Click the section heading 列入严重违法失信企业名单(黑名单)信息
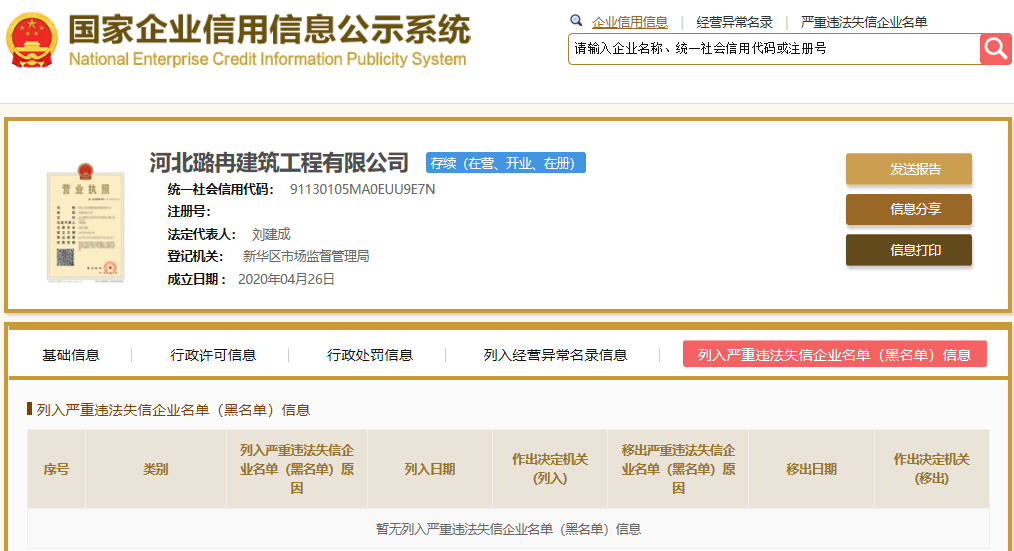This screenshot has height=551, width=1014. click(173, 410)
